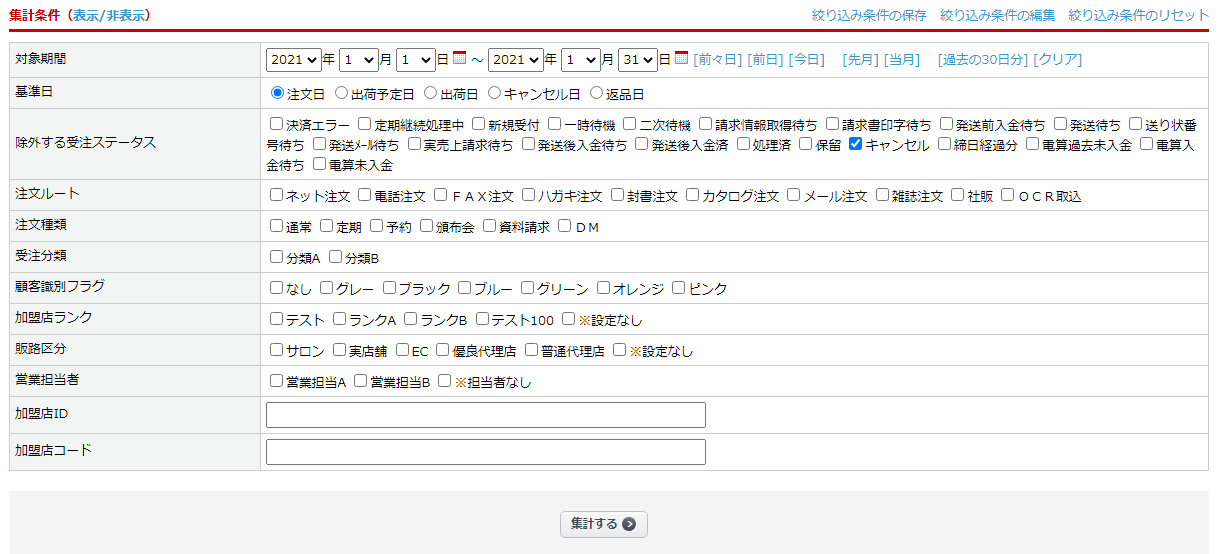1222x554 pixels.
Task: Uncheck the キャンセル status checkbox
Action: click(x=856, y=144)
